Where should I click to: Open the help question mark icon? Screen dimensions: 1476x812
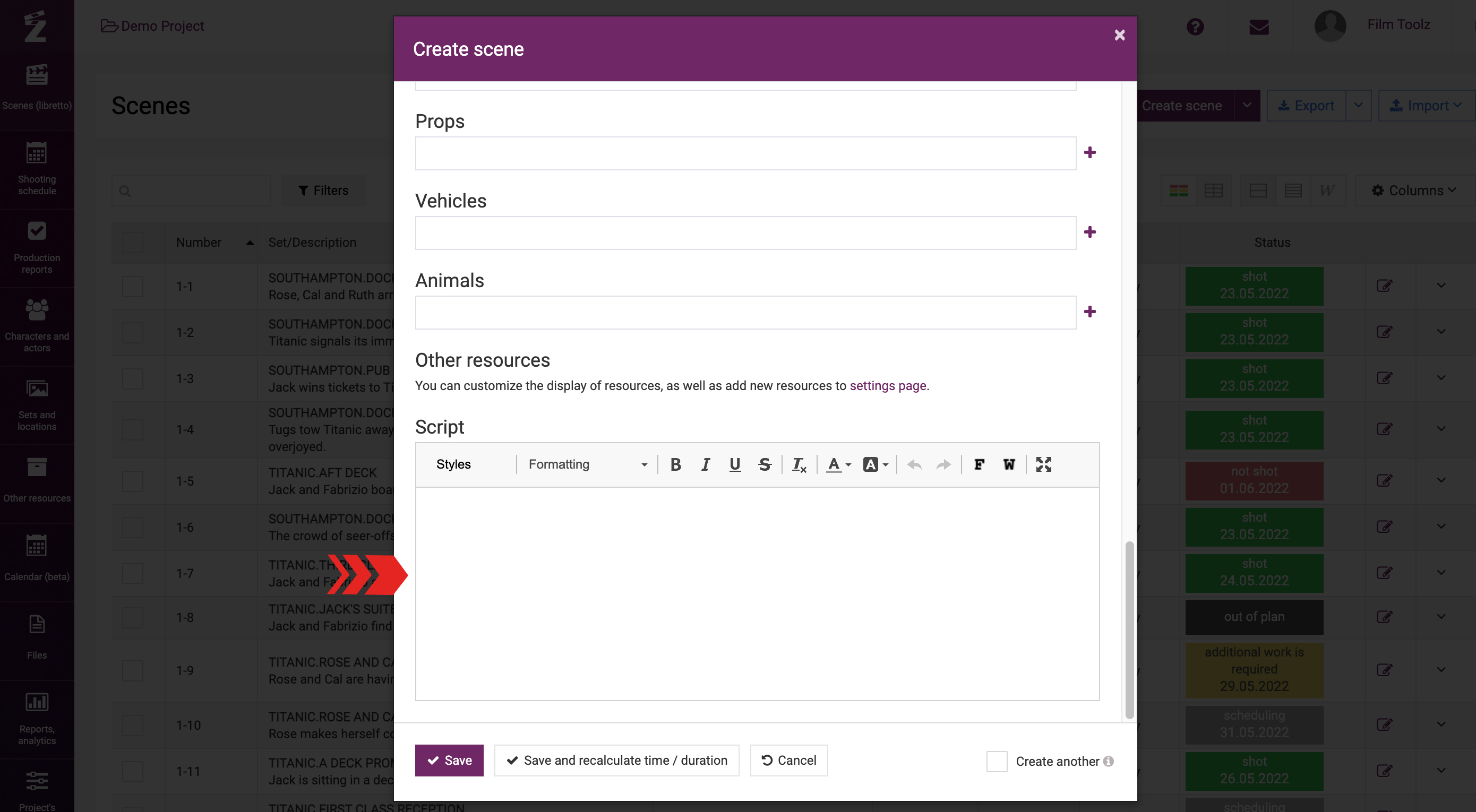click(1195, 27)
